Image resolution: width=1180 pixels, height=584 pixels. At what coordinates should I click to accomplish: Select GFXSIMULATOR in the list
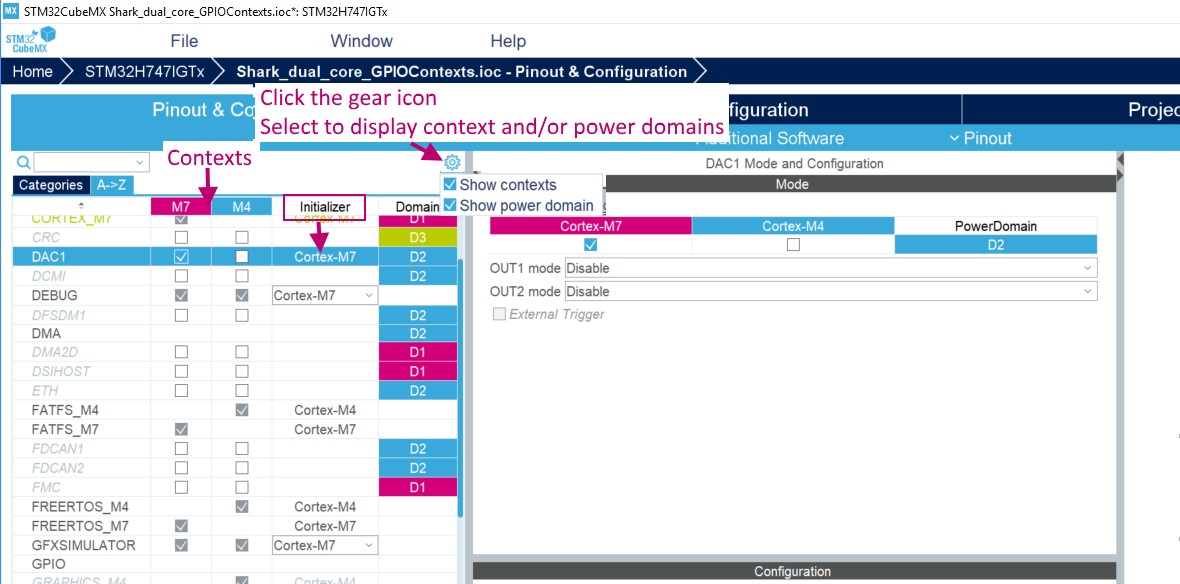[x=84, y=545]
